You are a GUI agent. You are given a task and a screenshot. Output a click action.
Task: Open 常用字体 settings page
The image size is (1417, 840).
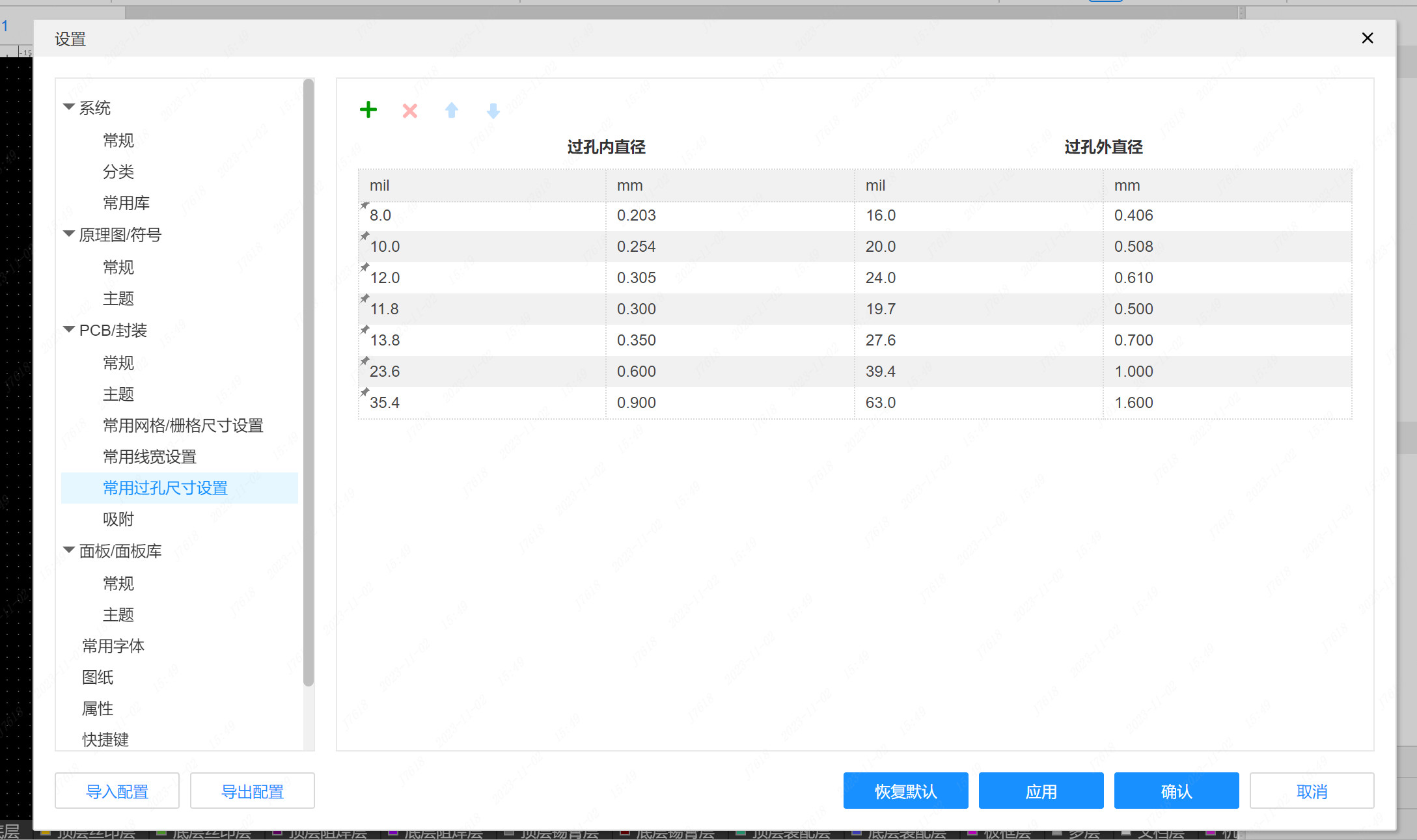coord(113,645)
